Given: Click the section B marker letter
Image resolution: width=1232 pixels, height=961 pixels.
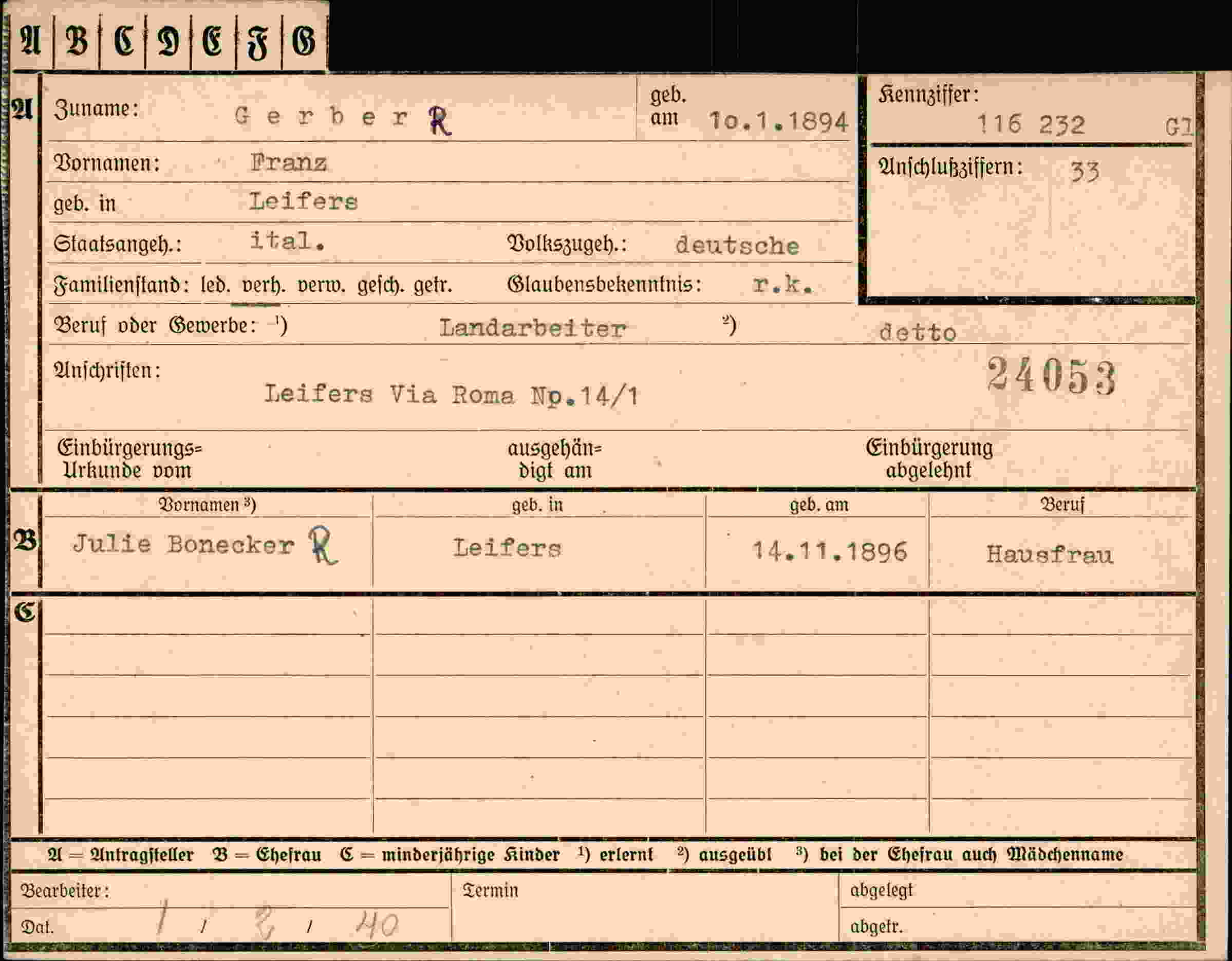Looking at the screenshot, I should (x=25, y=541).
